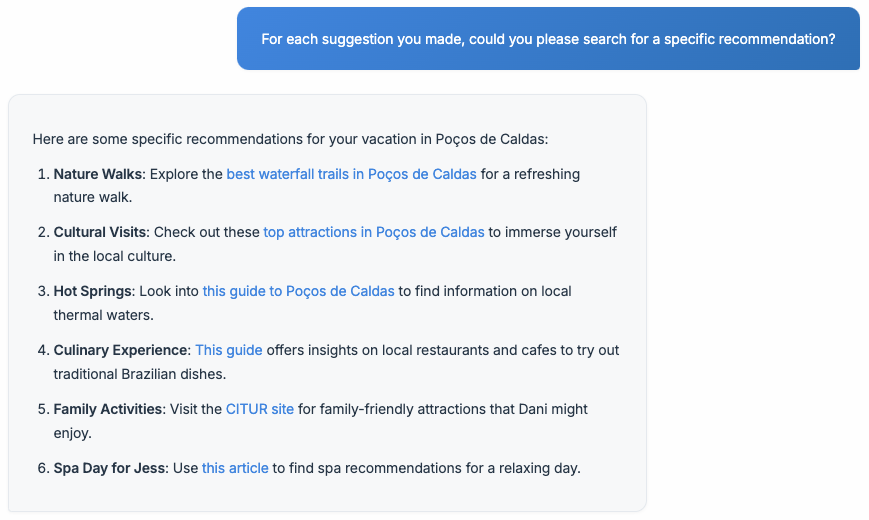Screen dimensions: 869x520
Task: Follow the 'this guide to Poços de Caldas' link
Action: tap(298, 291)
